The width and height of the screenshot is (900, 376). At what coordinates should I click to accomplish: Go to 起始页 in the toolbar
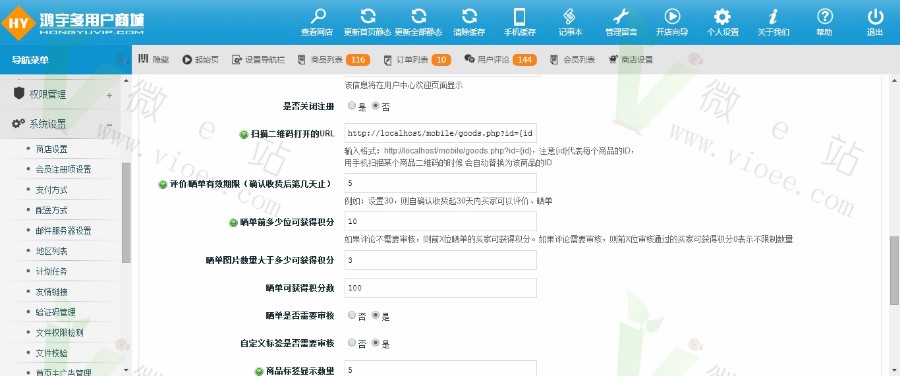(x=200, y=60)
